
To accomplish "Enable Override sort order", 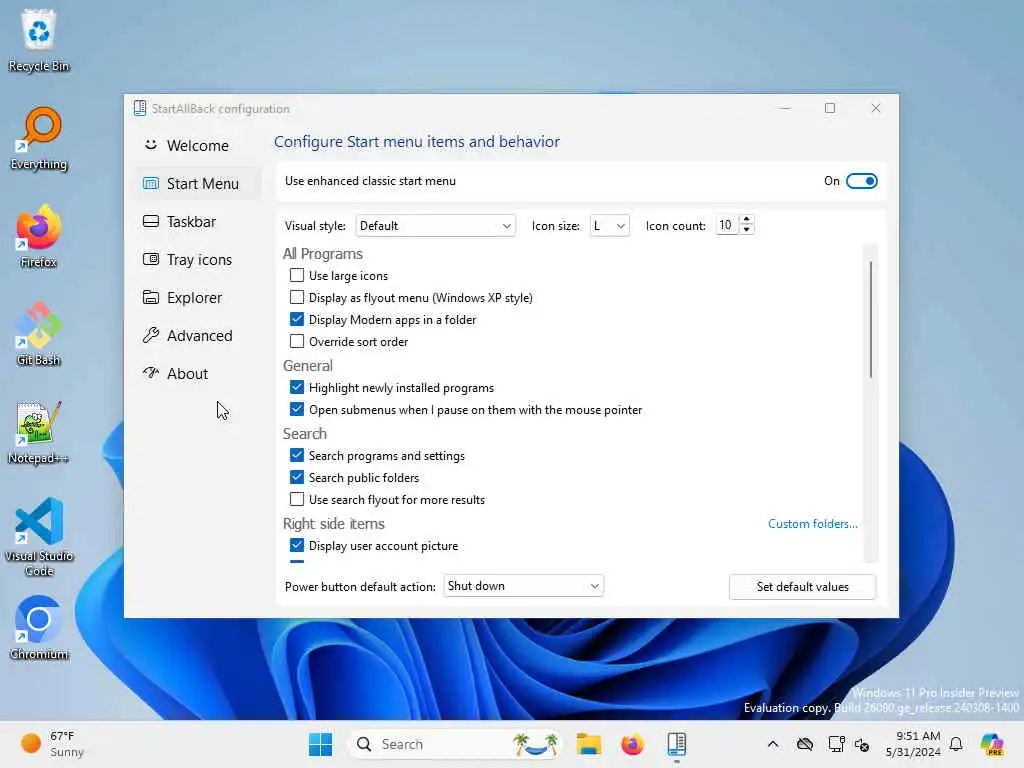I will pos(296,341).
